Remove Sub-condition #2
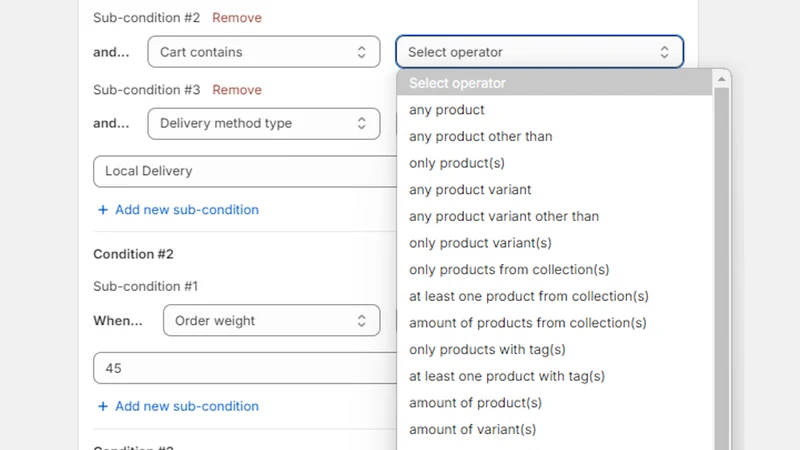 [237, 17]
